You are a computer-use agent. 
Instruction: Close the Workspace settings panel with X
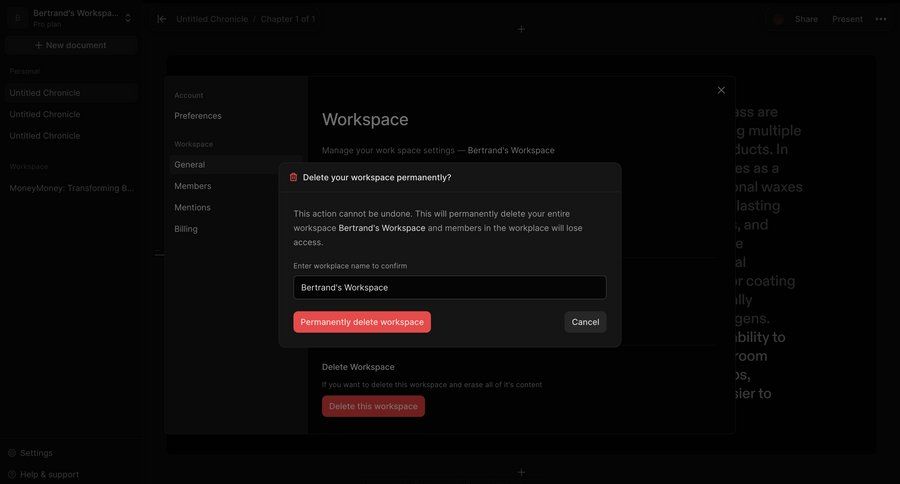coord(721,90)
